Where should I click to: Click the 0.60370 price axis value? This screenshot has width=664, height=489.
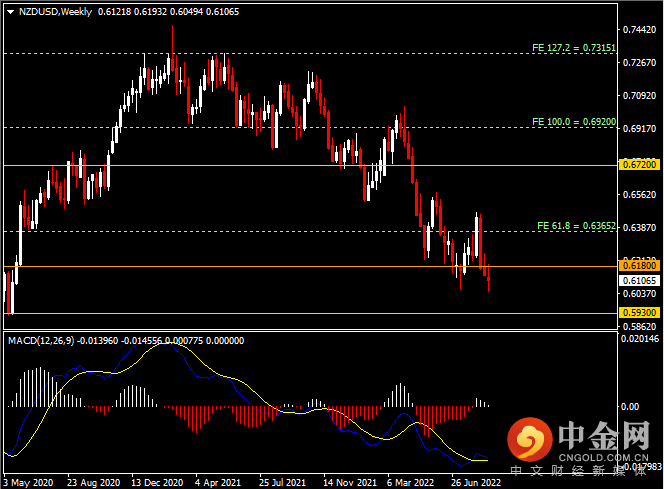639,294
